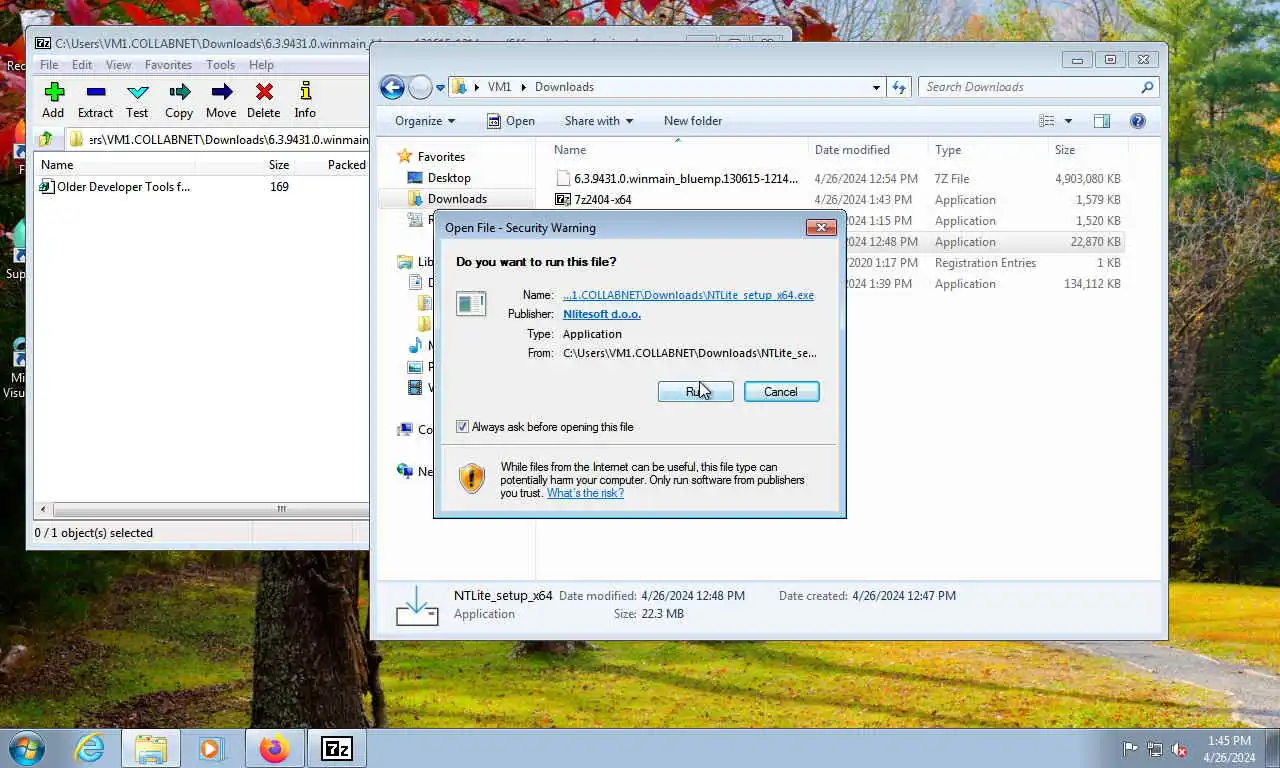Click the Move icon in 7-Zip toolbar
This screenshot has height=768, width=1280.
click(x=221, y=101)
